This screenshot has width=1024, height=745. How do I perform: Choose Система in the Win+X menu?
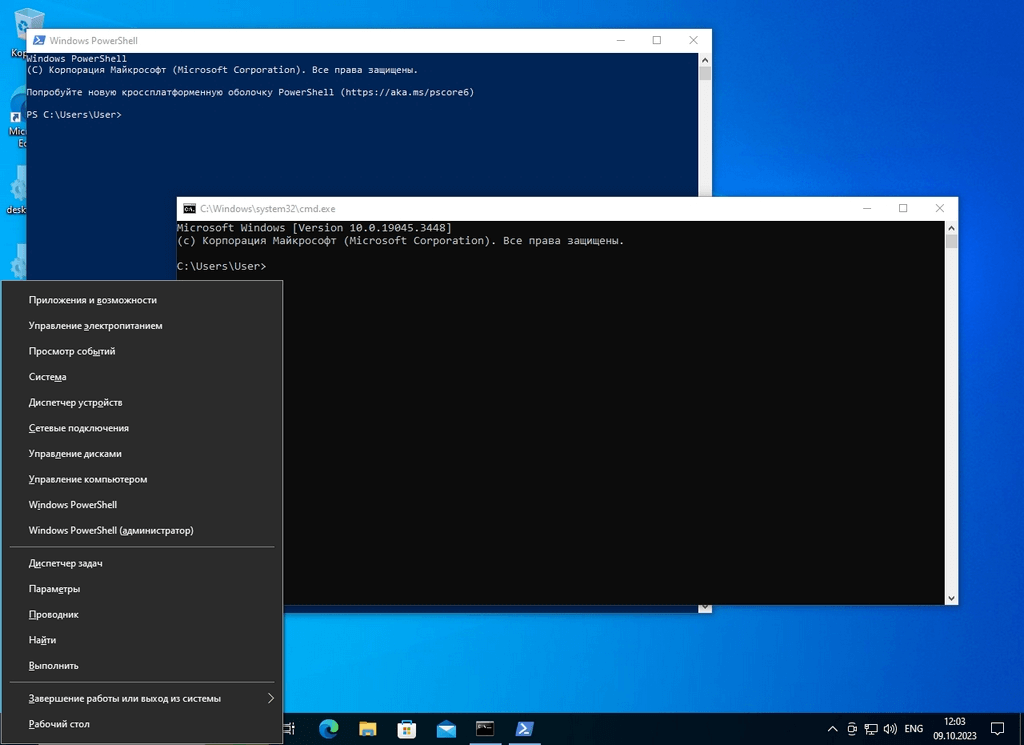[142, 377]
